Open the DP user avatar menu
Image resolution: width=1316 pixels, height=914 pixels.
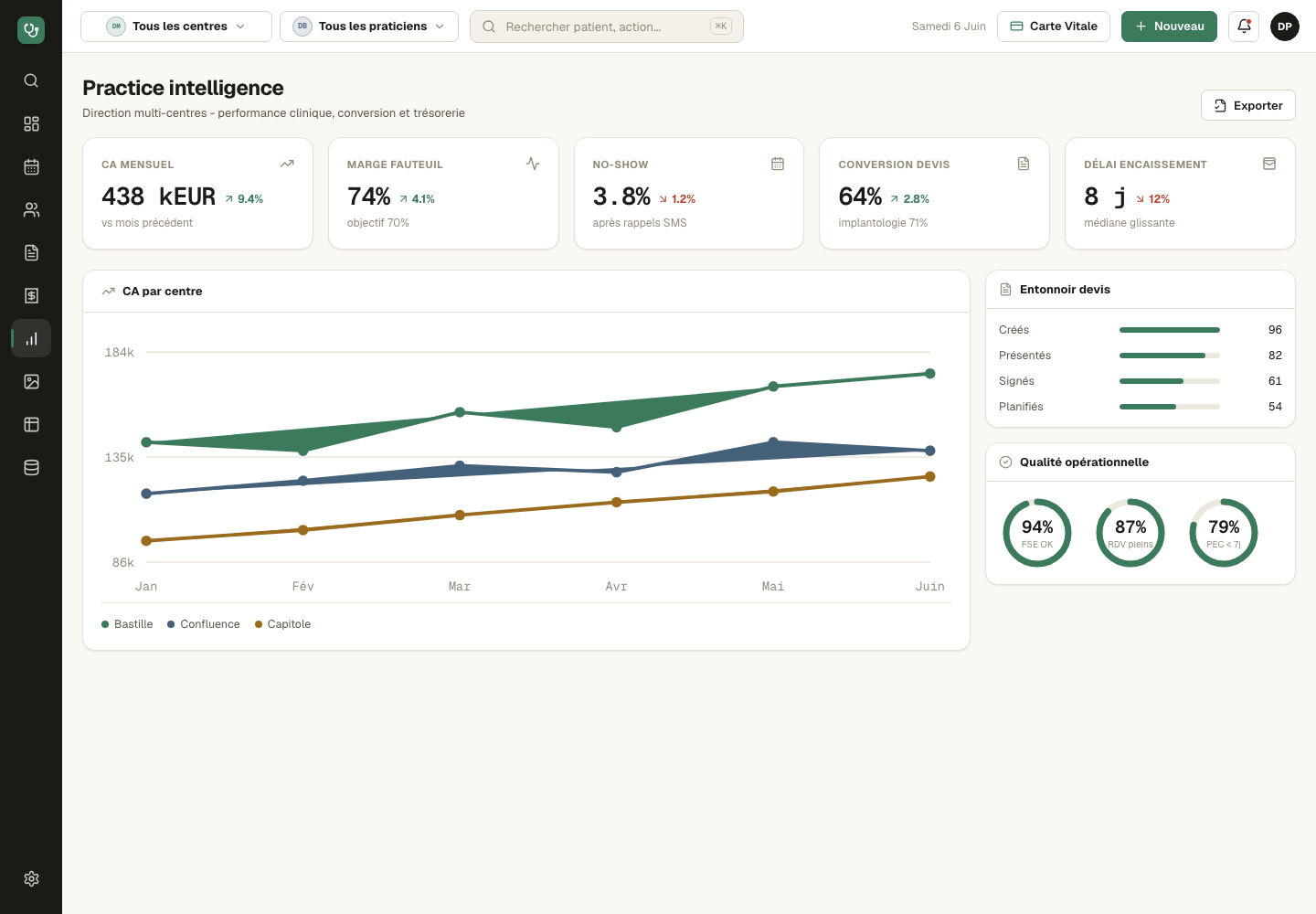point(1285,27)
